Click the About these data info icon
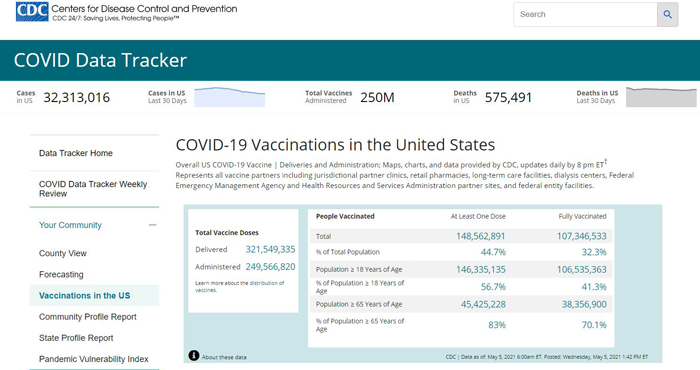Image resolution: width=700 pixels, height=370 pixels. click(193, 355)
